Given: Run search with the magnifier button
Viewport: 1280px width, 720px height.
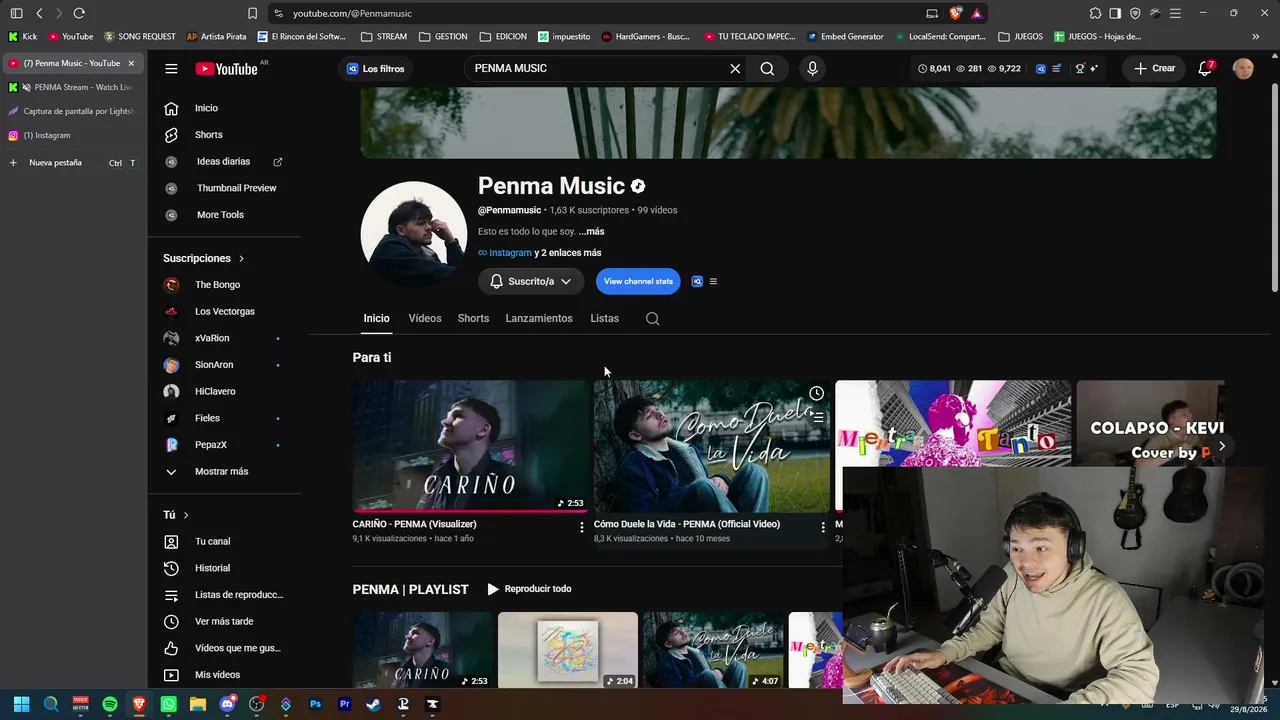Looking at the screenshot, I should 767,69.
